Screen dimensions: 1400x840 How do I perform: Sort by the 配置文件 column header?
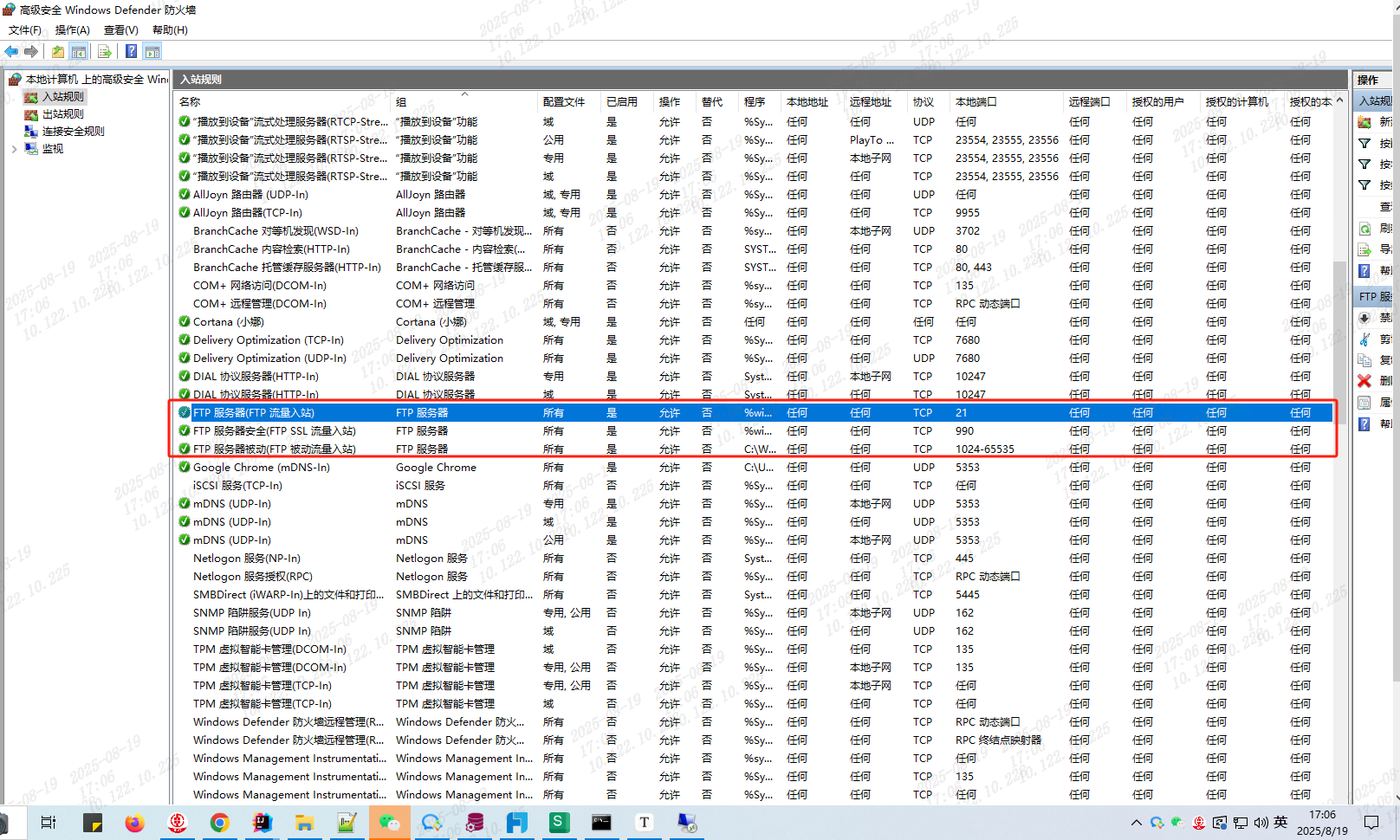[x=564, y=102]
